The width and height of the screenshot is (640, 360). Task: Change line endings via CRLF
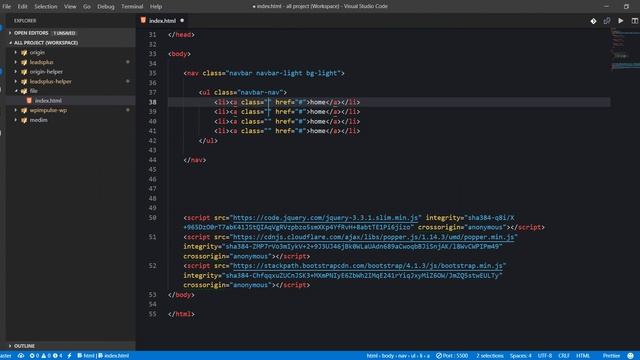point(564,356)
